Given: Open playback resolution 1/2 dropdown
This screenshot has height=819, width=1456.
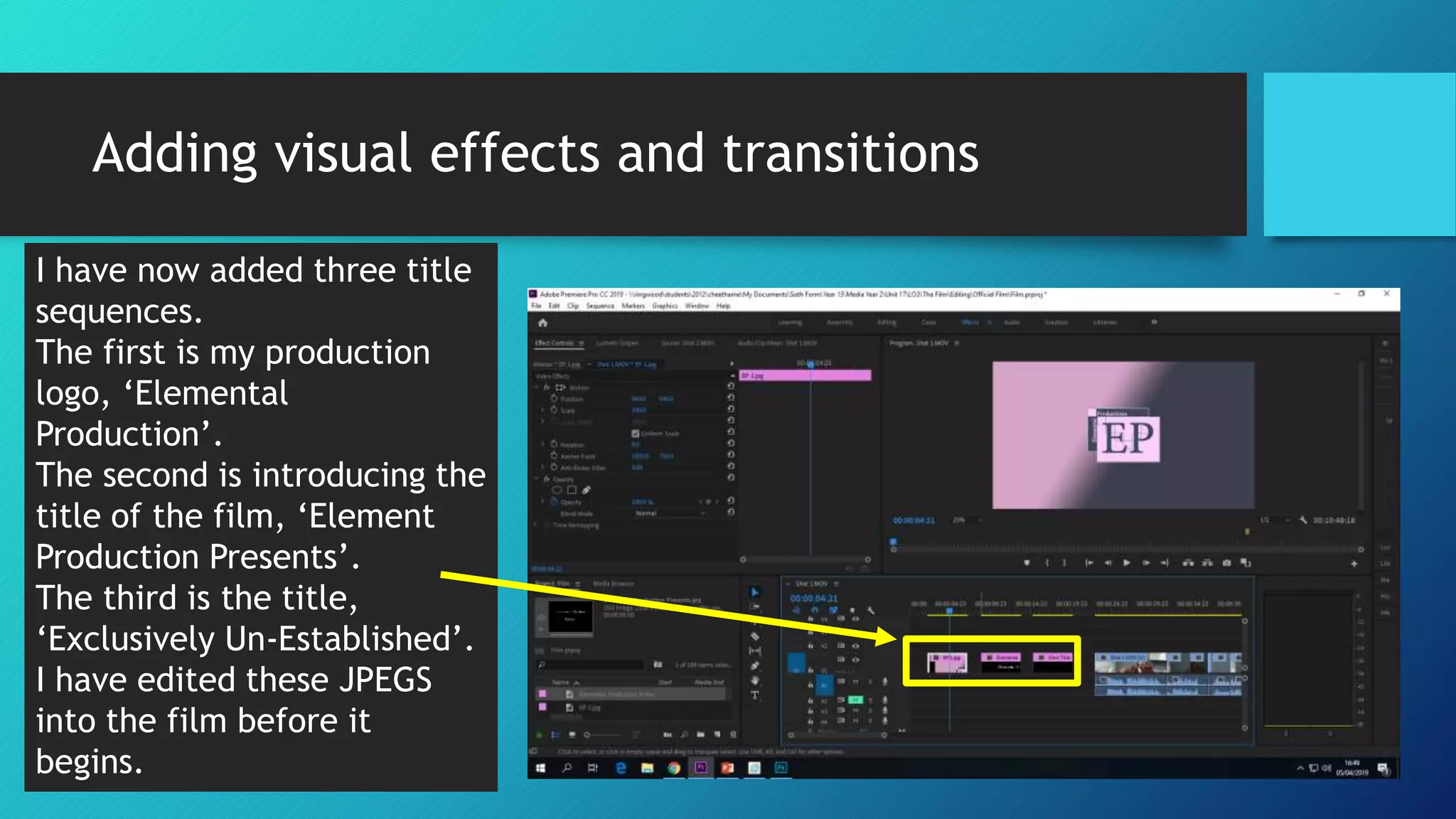Looking at the screenshot, I should [x=1274, y=520].
